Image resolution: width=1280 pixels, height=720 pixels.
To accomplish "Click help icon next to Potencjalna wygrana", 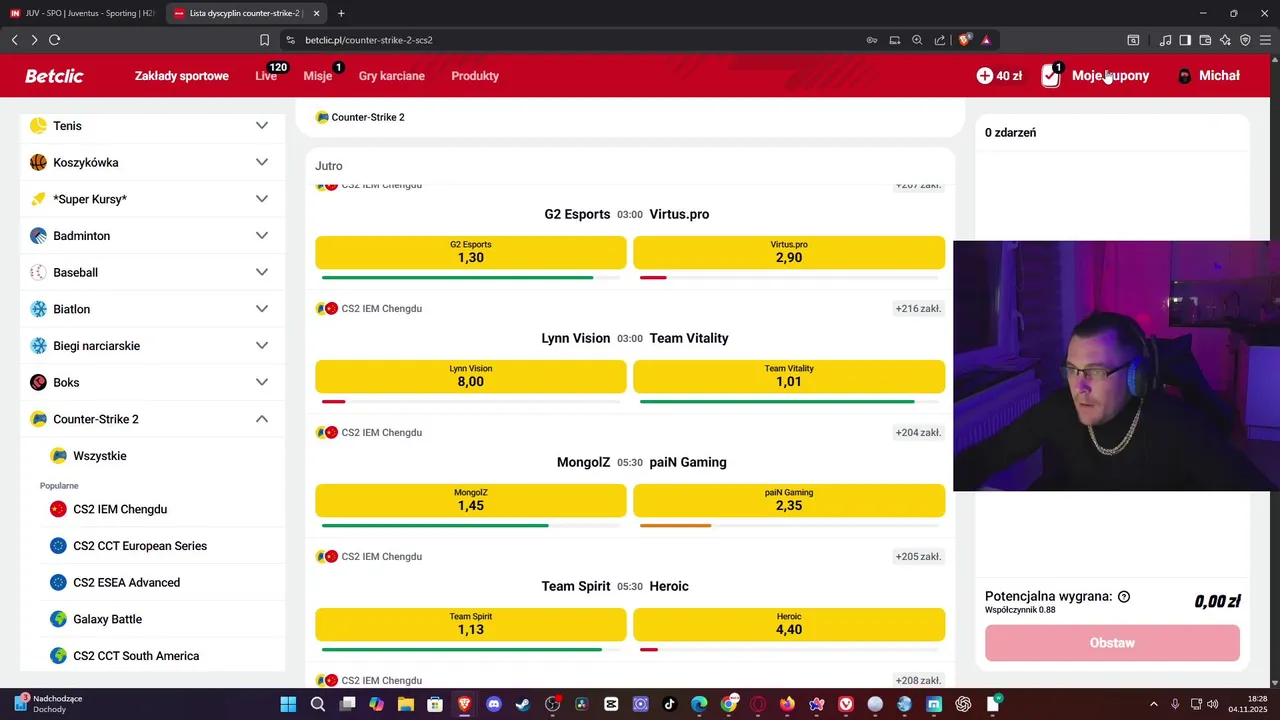I will click(x=1124, y=597).
